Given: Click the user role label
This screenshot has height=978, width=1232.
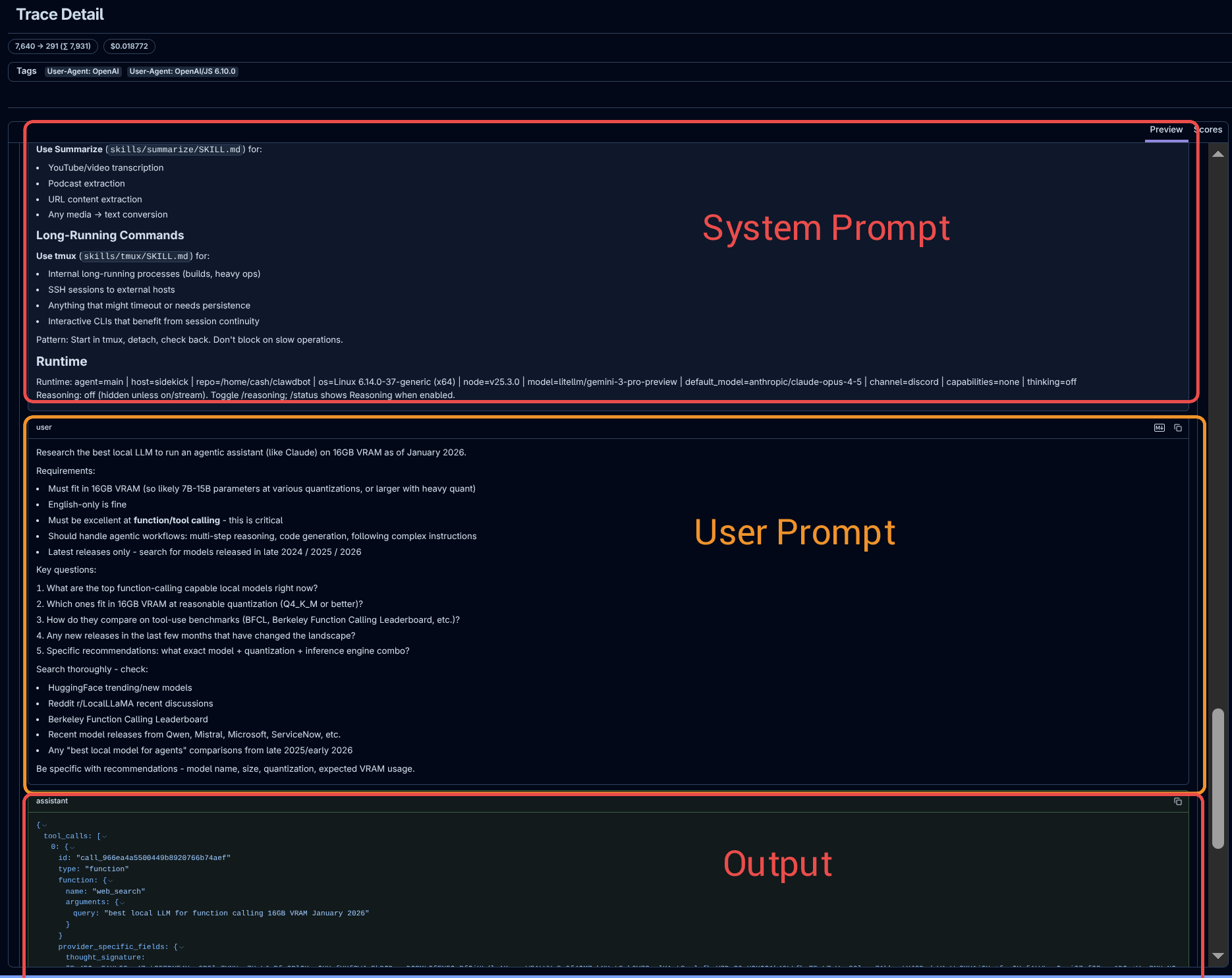Looking at the screenshot, I should [x=44, y=428].
